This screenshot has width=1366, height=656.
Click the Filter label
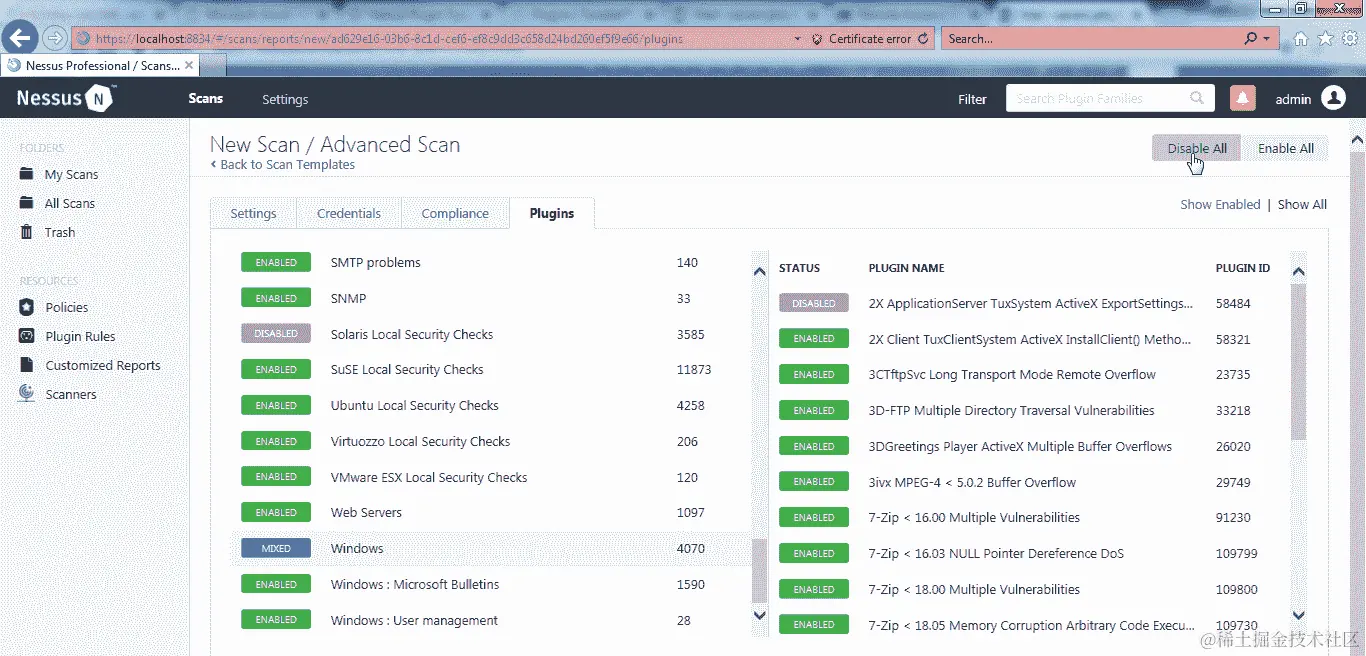point(972,99)
